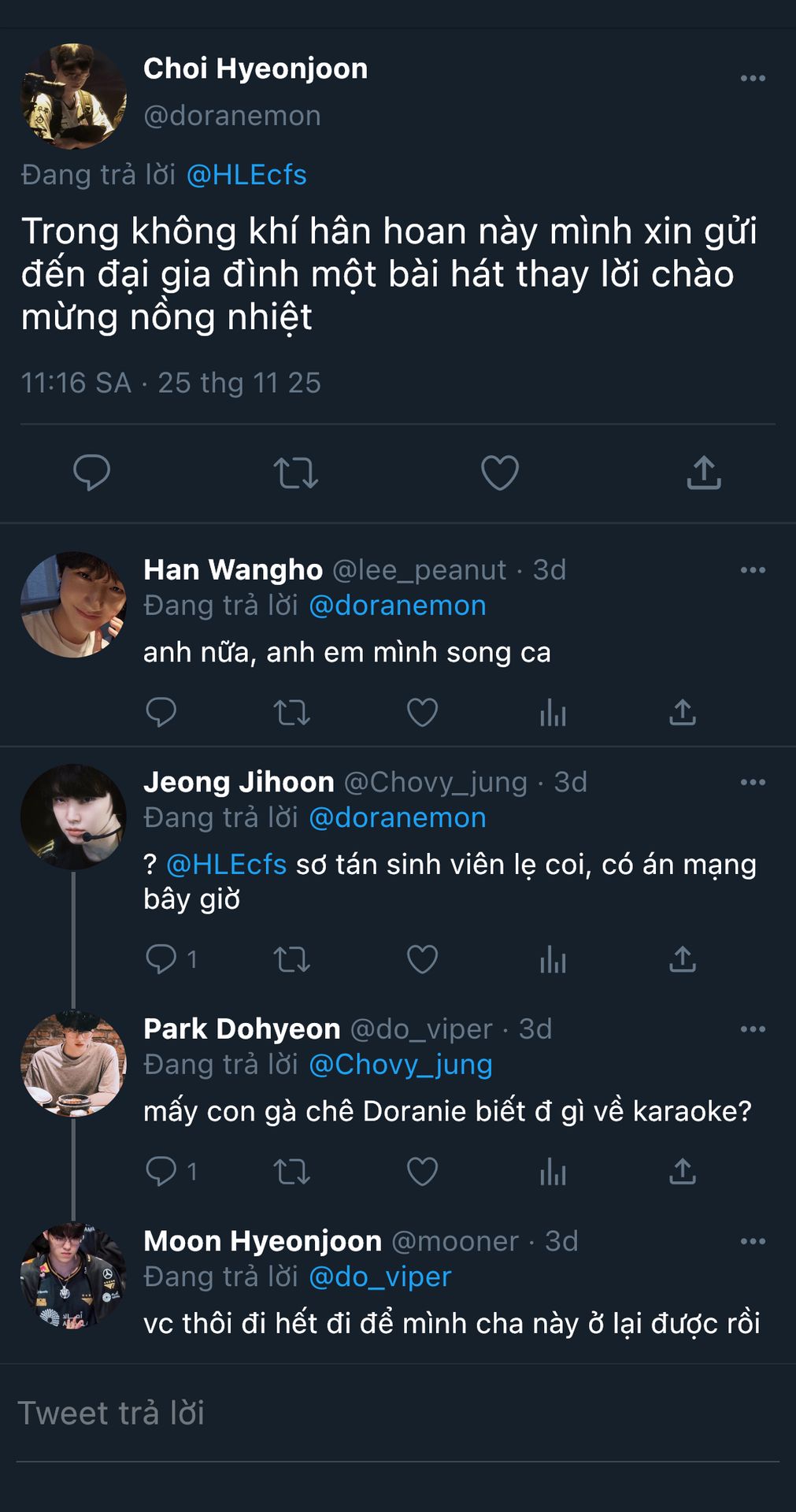796x1512 pixels.
Task: Open replies to Jeong Jihoon's tweet
Action: pyautogui.click(x=161, y=959)
